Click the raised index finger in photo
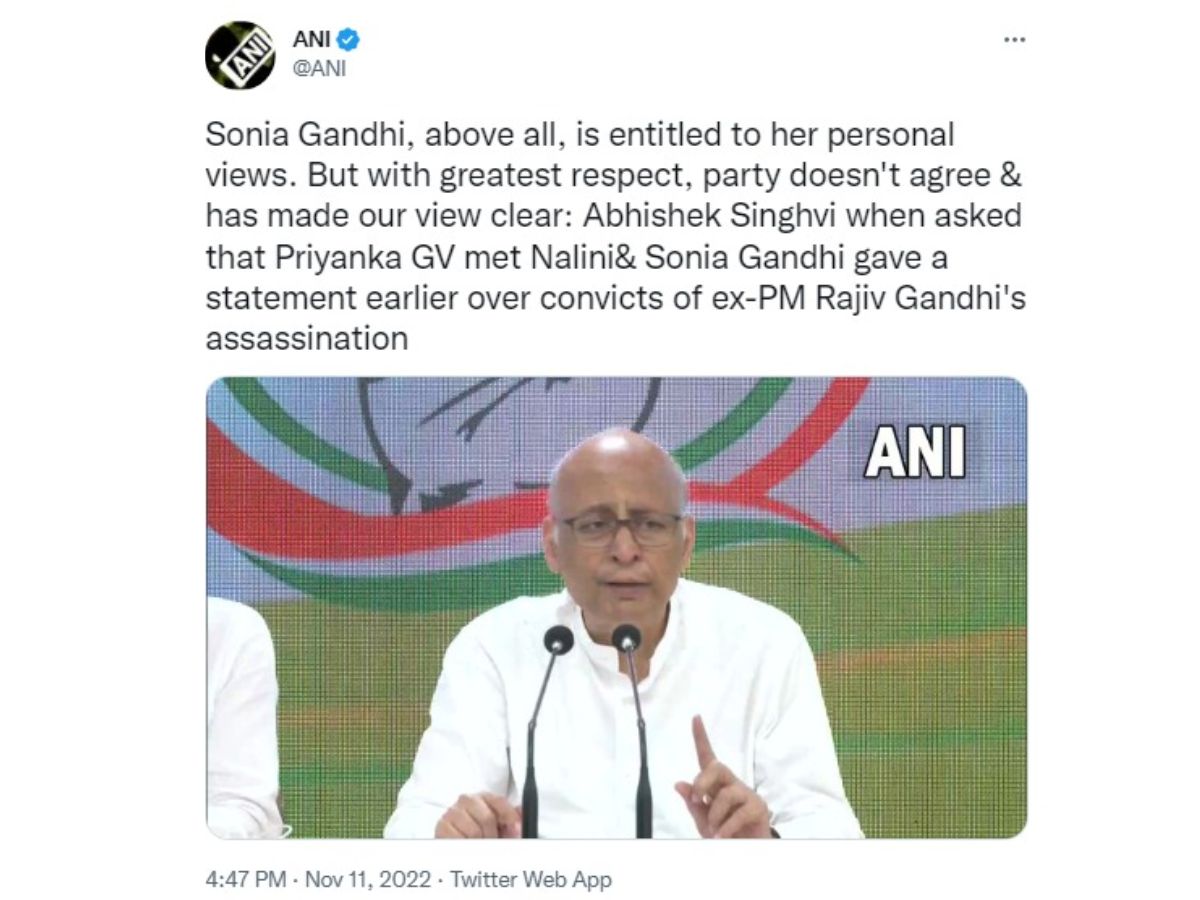1200x900 pixels. (702, 742)
